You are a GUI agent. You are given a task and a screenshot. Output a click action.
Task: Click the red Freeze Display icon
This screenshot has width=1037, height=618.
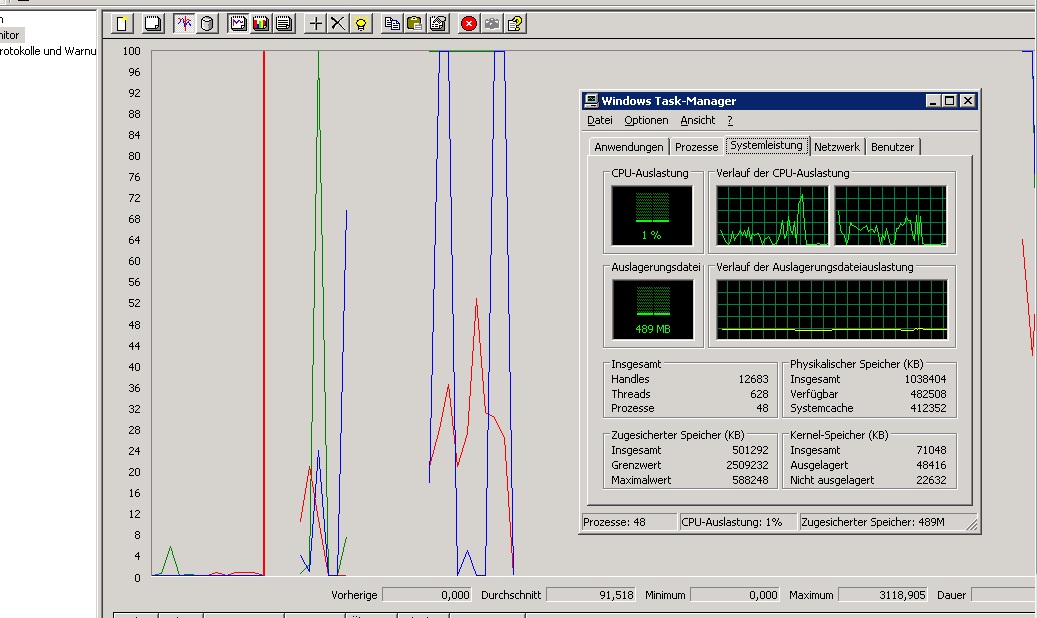pyautogui.click(x=469, y=24)
